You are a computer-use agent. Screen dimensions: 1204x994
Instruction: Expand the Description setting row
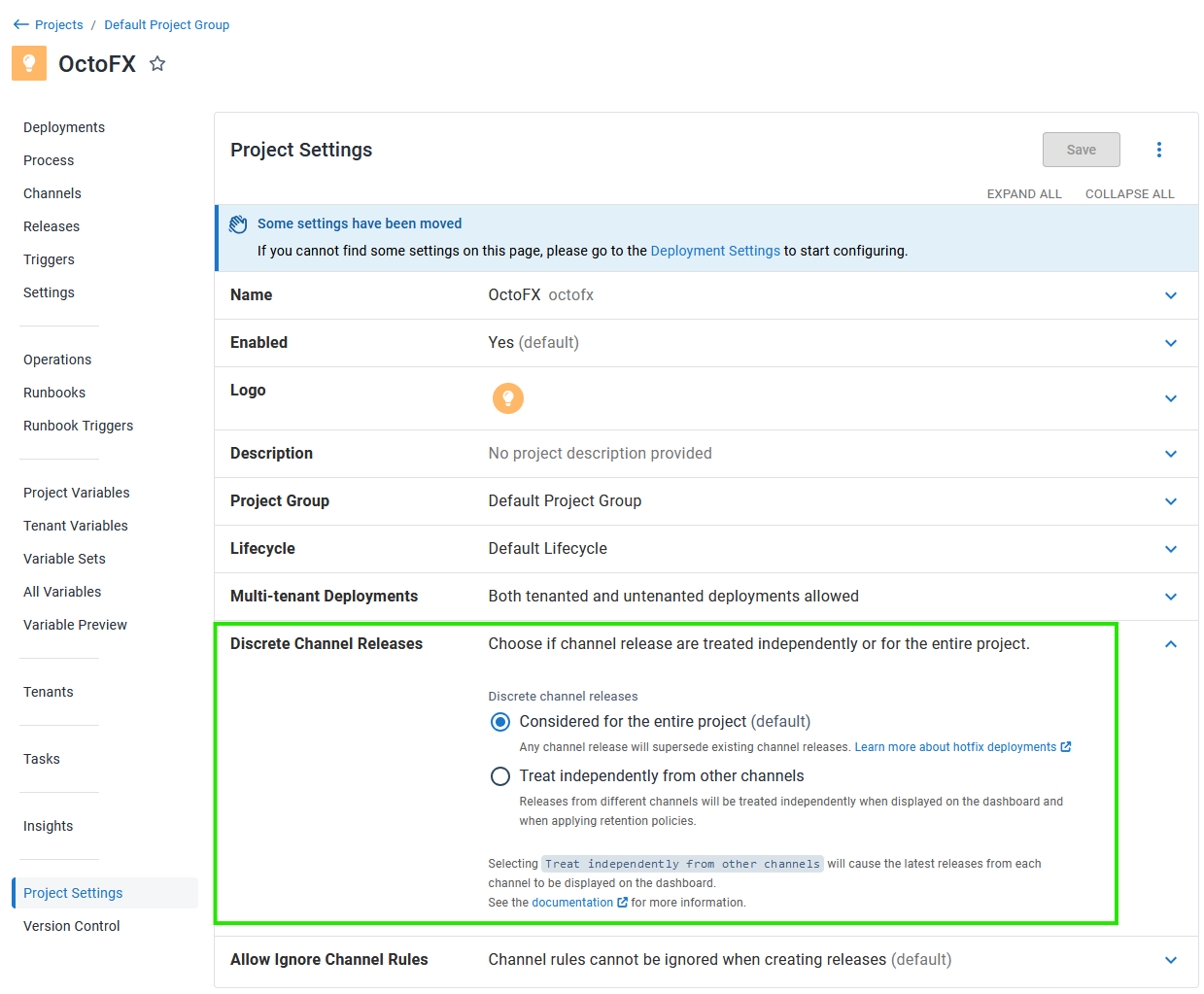[1171, 454]
